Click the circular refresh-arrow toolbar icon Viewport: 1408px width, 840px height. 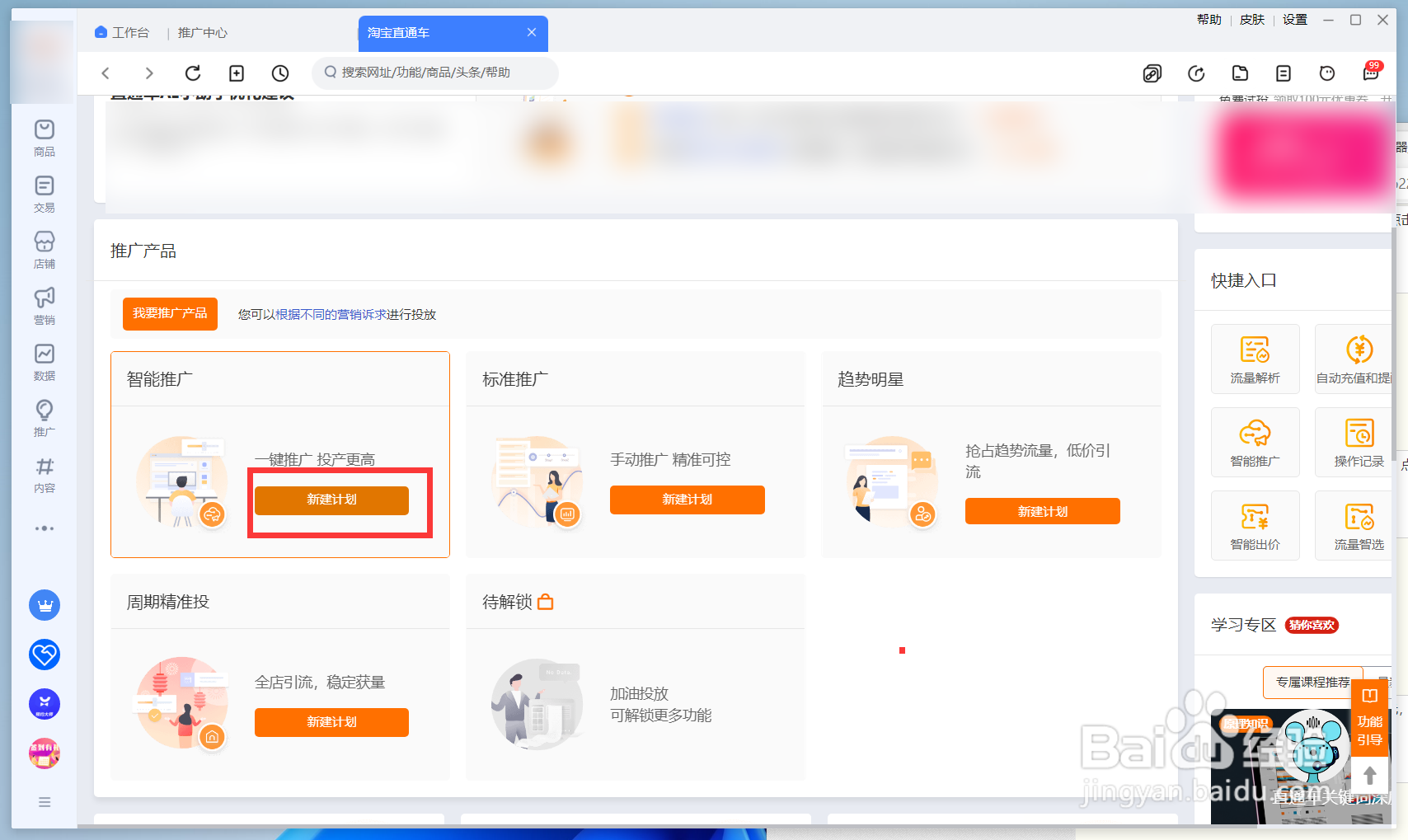pos(1196,73)
